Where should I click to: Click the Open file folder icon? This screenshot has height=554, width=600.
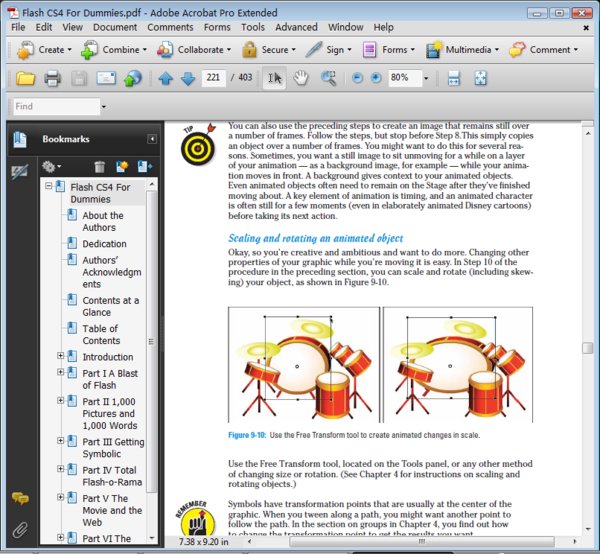(25, 78)
